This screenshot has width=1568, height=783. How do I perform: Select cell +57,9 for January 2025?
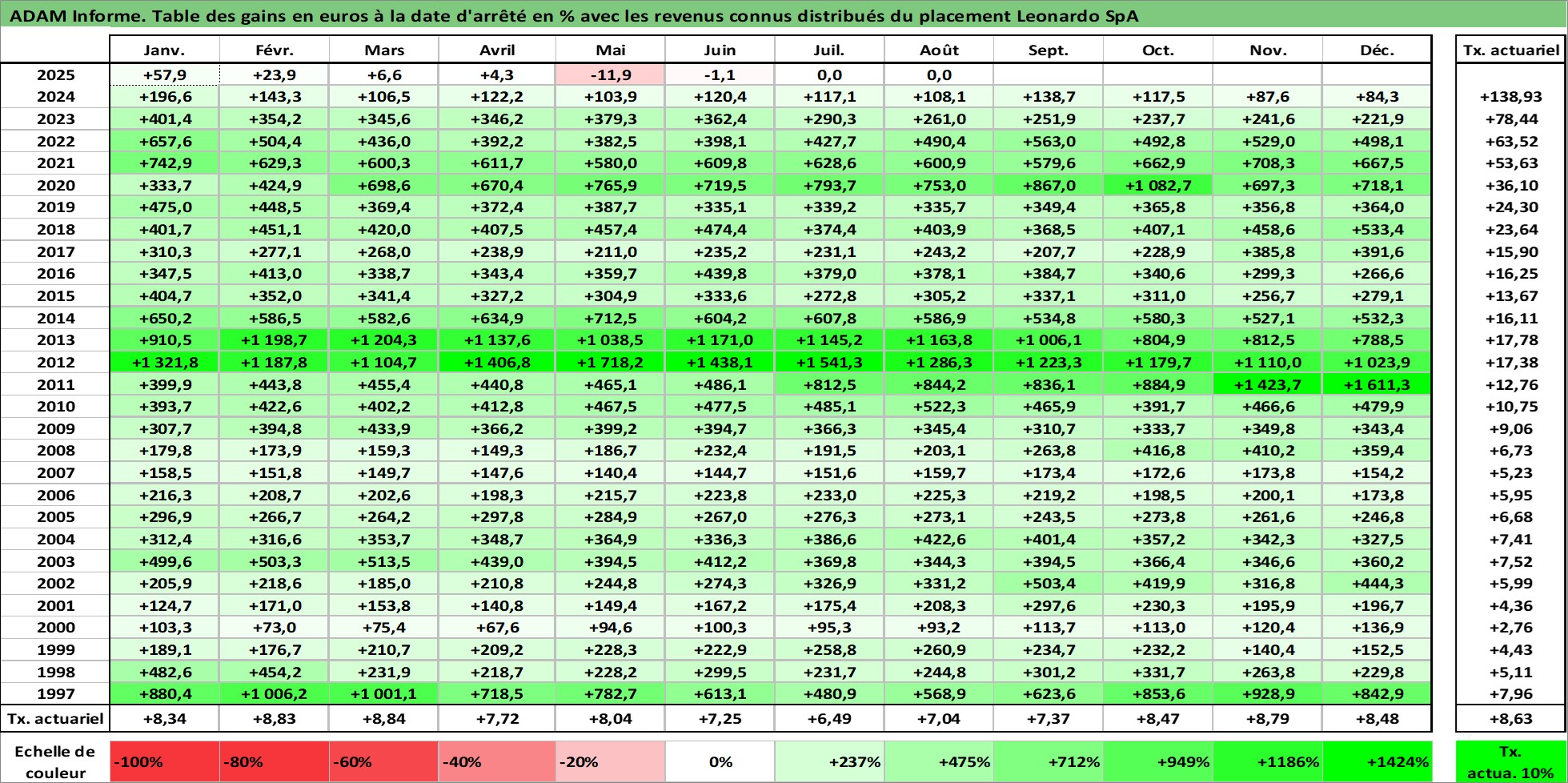(x=164, y=74)
